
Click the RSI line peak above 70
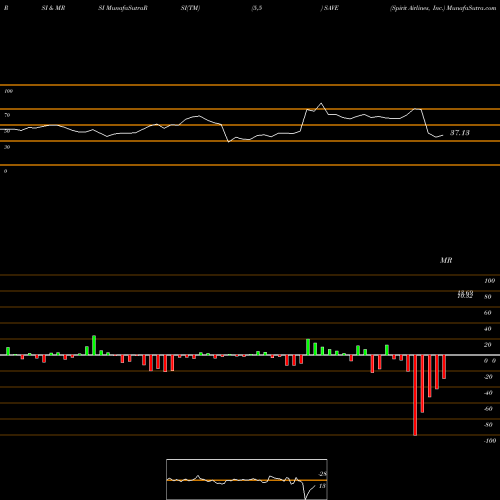[x=321, y=104]
